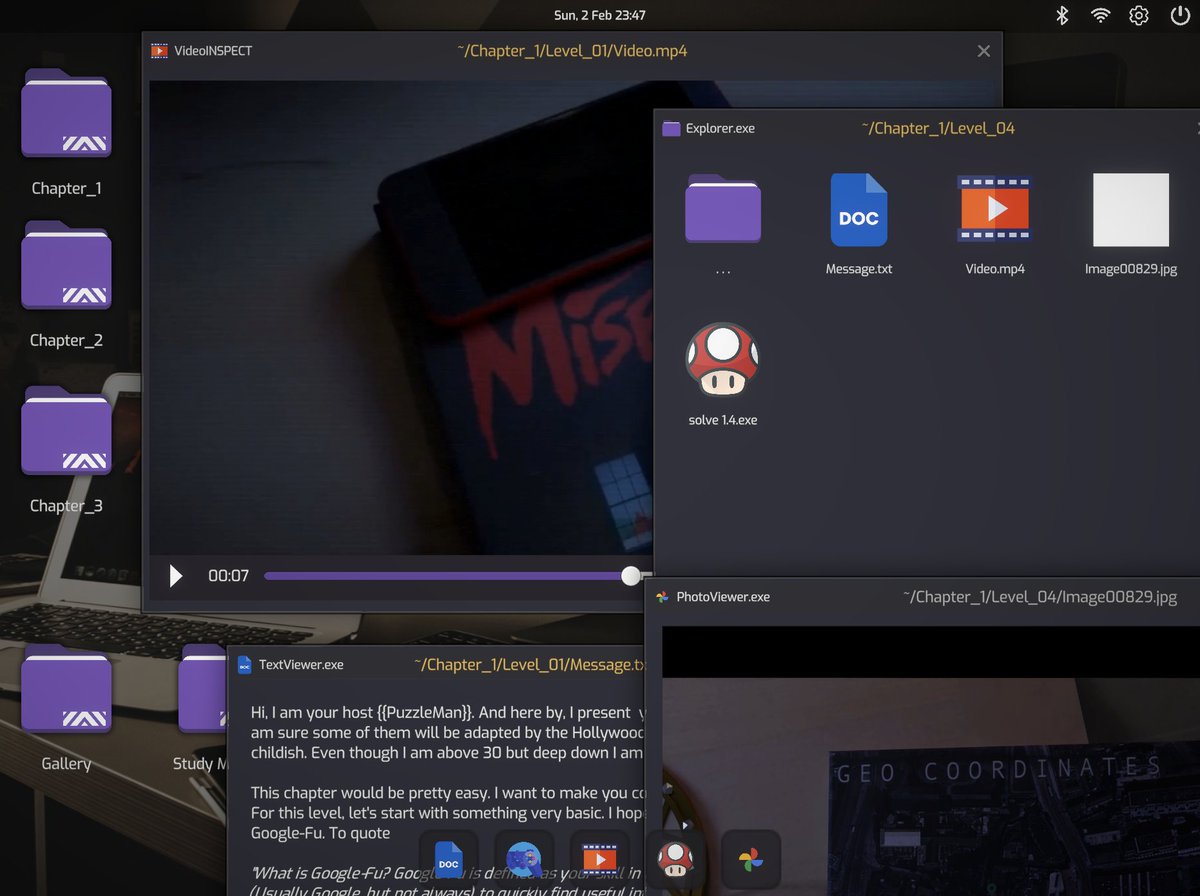The width and height of the screenshot is (1200, 896).
Task: Open Image00829.jpg thumbnail in Explorer
Action: coord(1131,209)
